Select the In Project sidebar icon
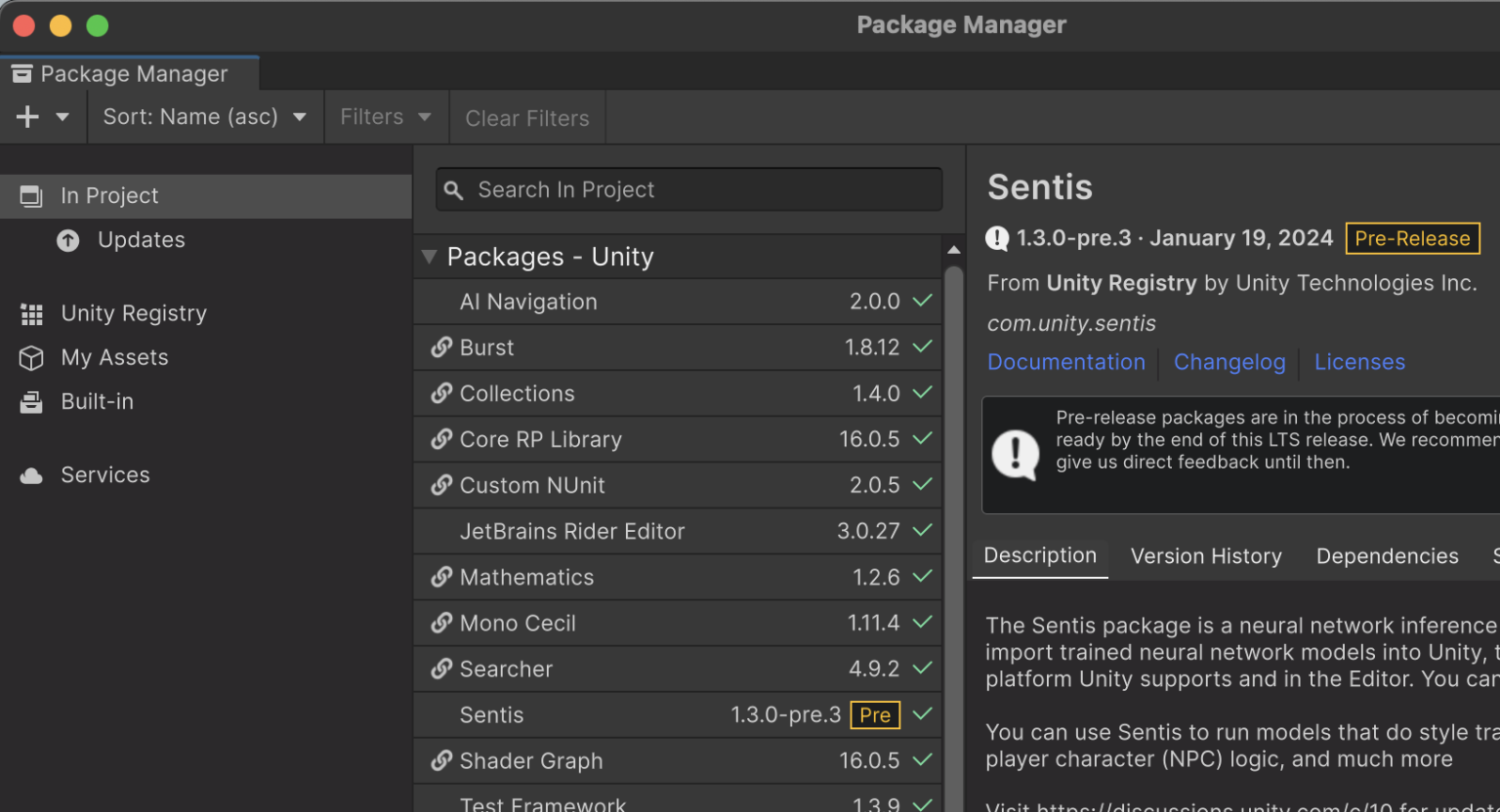The image size is (1500, 812). click(x=30, y=195)
